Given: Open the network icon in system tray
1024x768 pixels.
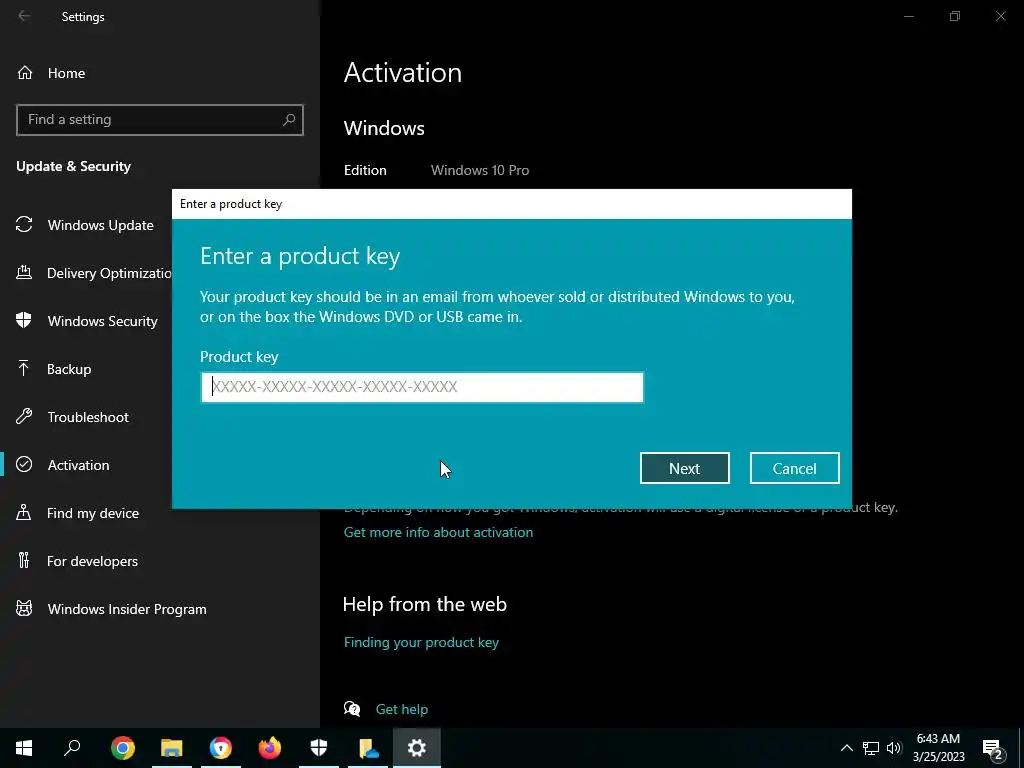Looking at the screenshot, I should [x=871, y=748].
